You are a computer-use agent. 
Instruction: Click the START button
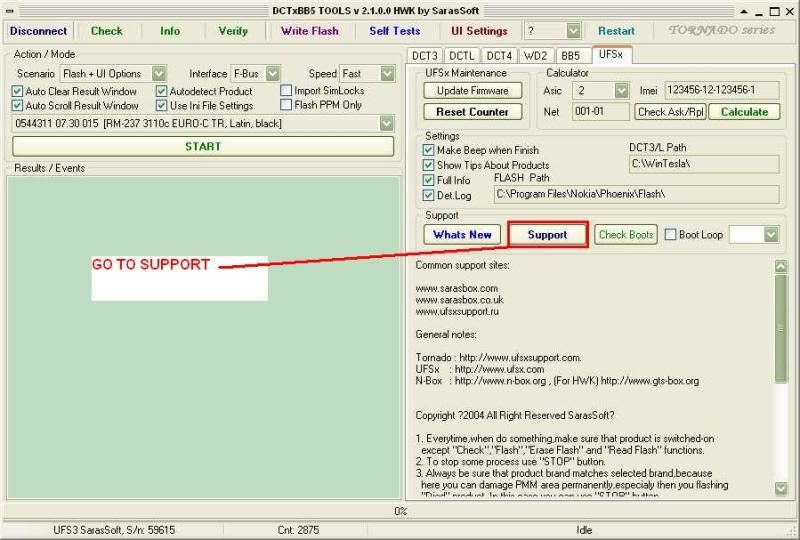pyautogui.click(x=203, y=146)
